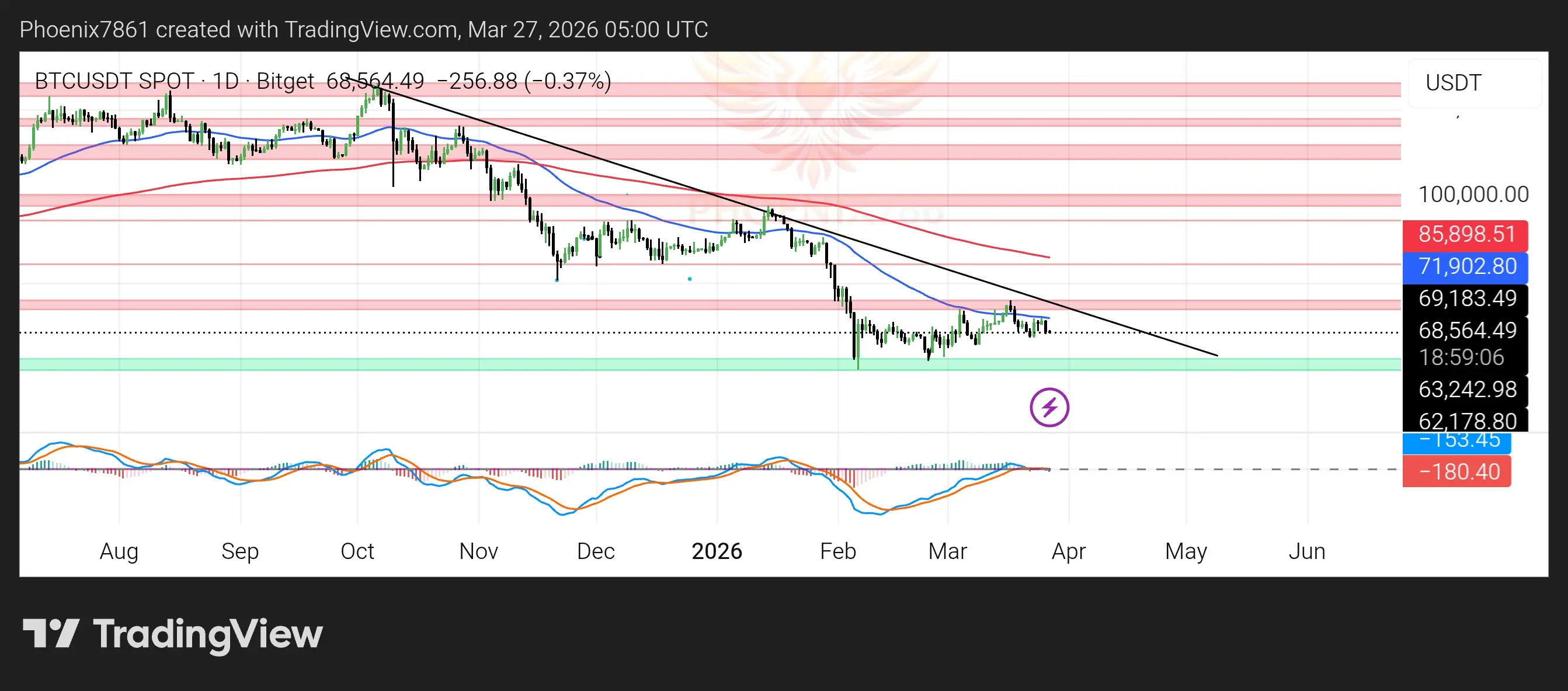Click the BTCUSDT SPOT symbol name
1568x691 pixels.
pyautogui.click(x=114, y=81)
